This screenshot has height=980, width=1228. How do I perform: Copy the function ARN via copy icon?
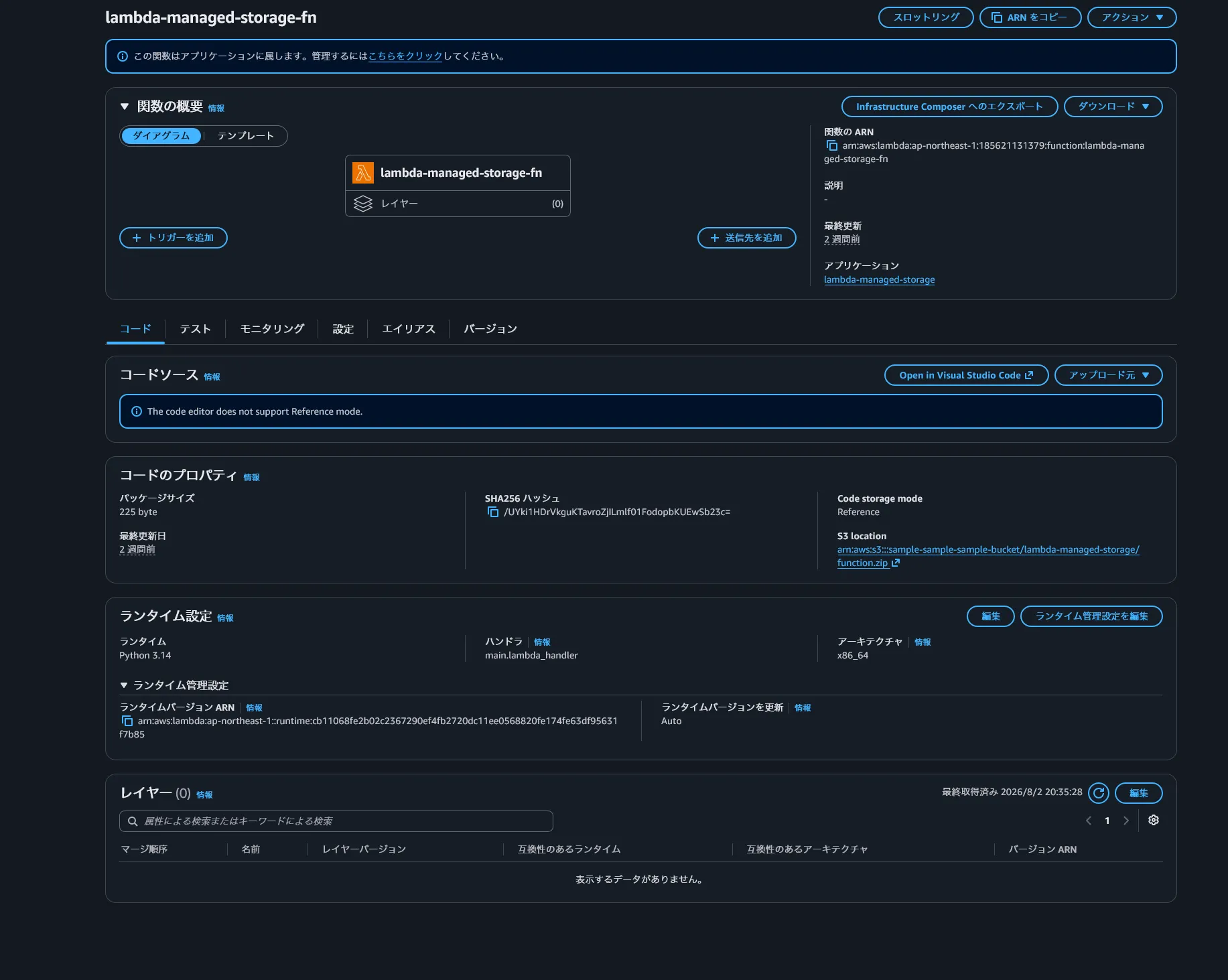pos(831,146)
